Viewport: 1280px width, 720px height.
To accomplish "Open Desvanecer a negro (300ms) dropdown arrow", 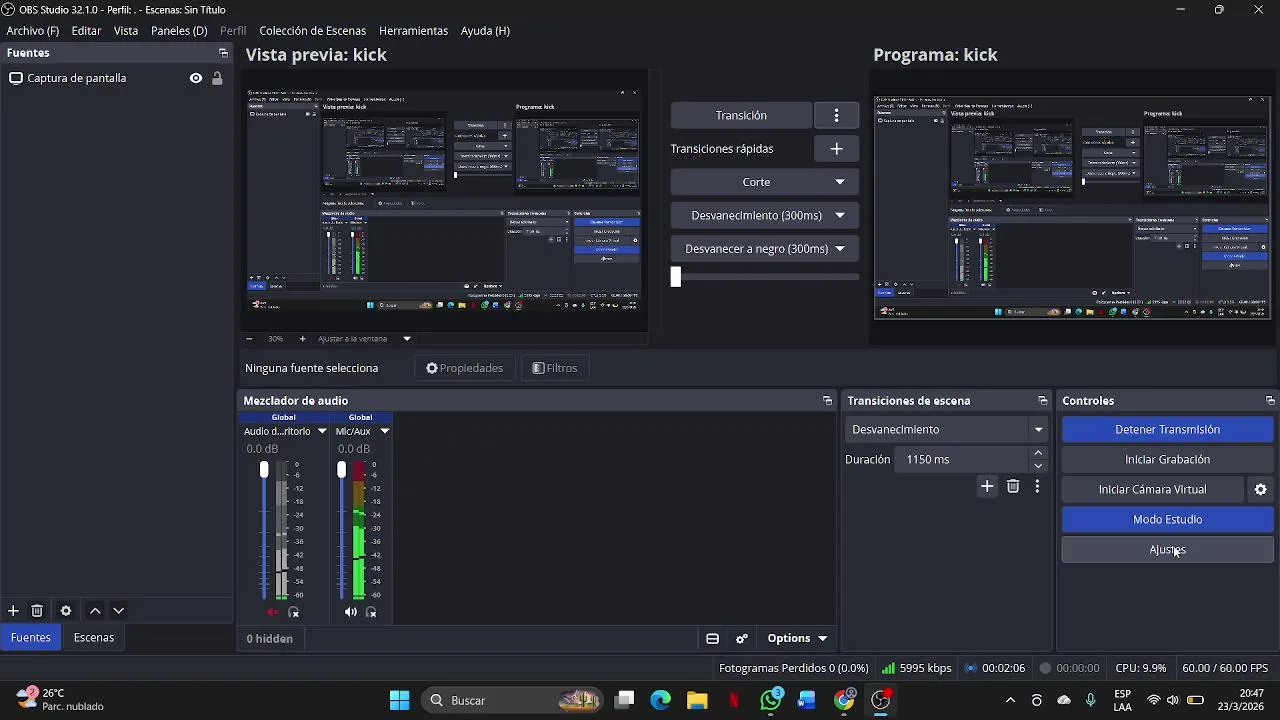I will (840, 249).
